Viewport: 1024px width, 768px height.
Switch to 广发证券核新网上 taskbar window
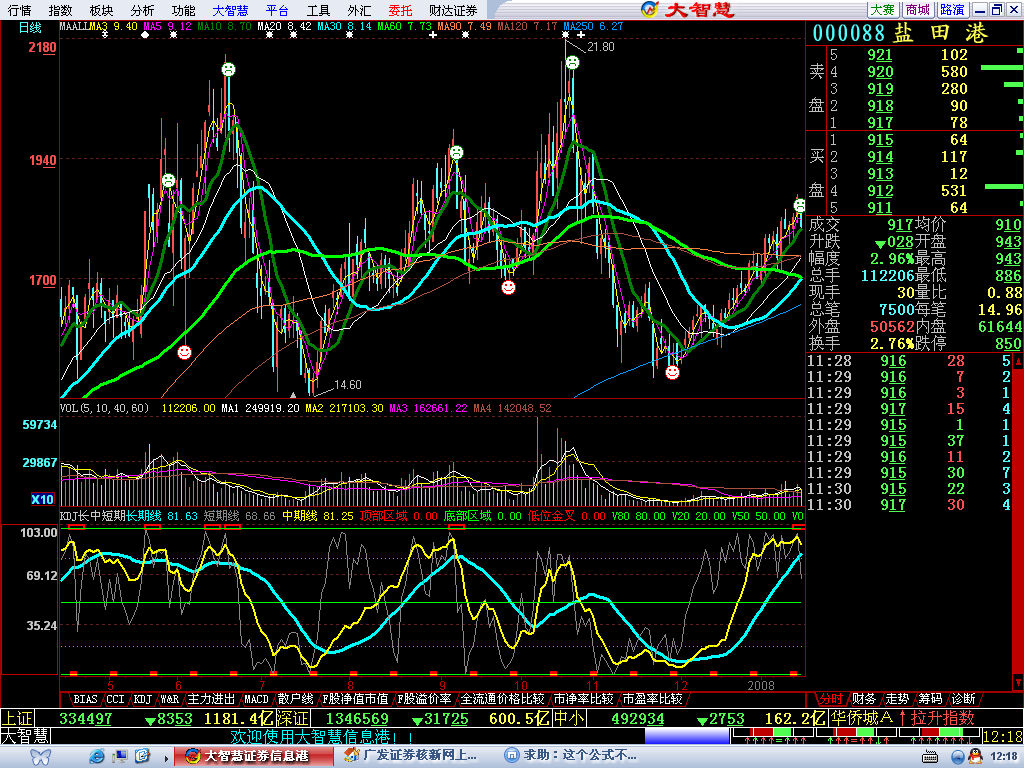(411, 756)
